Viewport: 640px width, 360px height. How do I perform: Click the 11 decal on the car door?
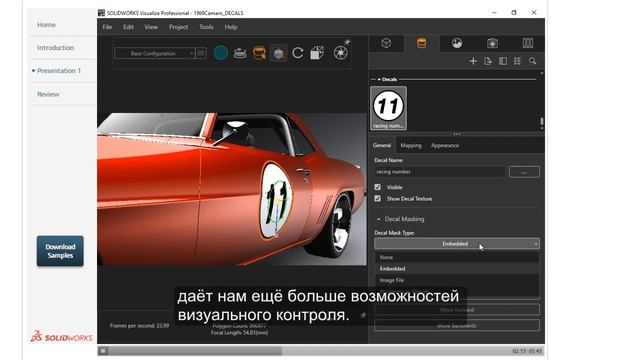tap(276, 200)
